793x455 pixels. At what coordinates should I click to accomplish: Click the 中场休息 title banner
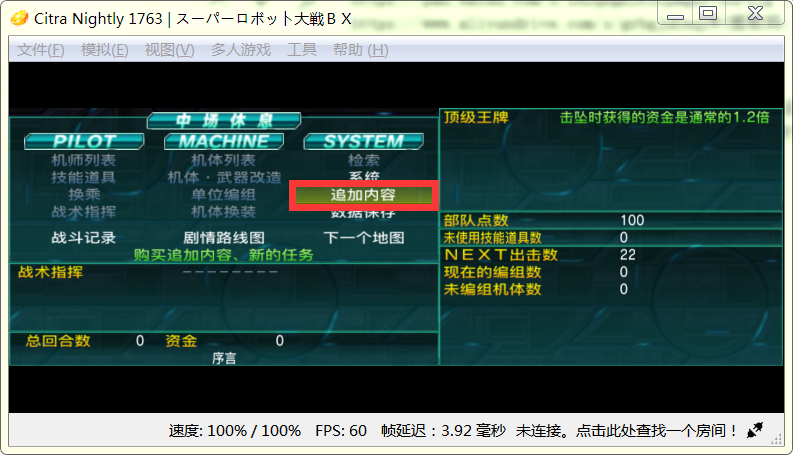pyautogui.click(x=224, y=121)
